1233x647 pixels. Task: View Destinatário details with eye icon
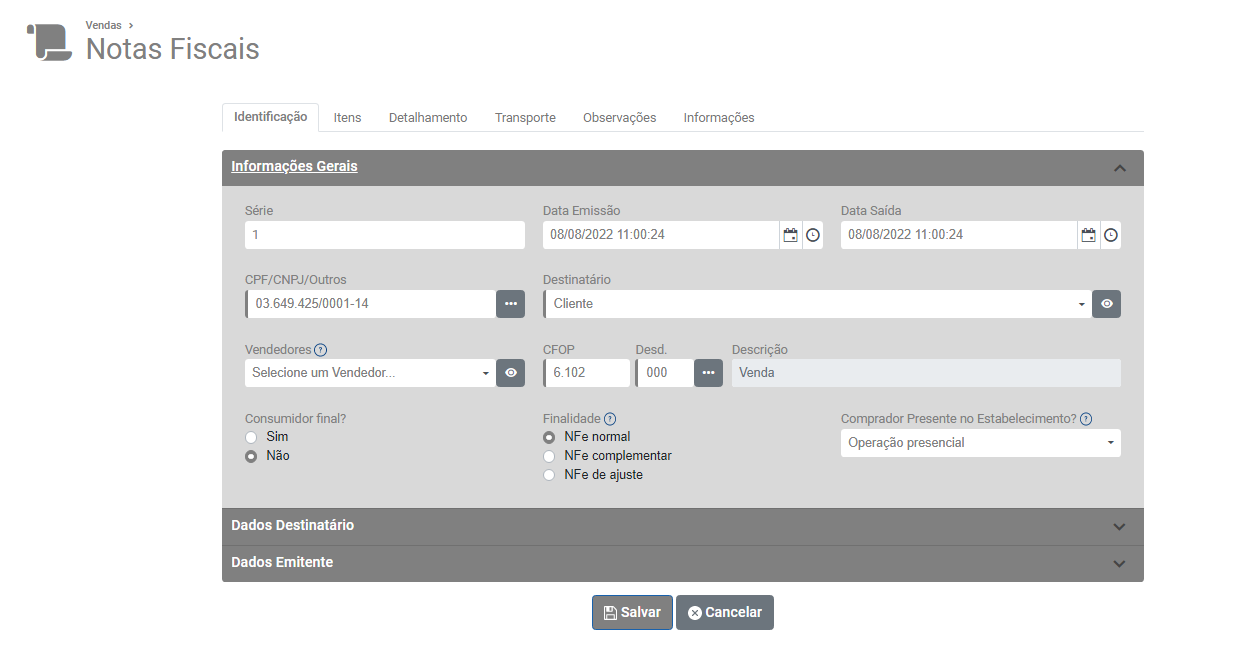[1106, 304]
